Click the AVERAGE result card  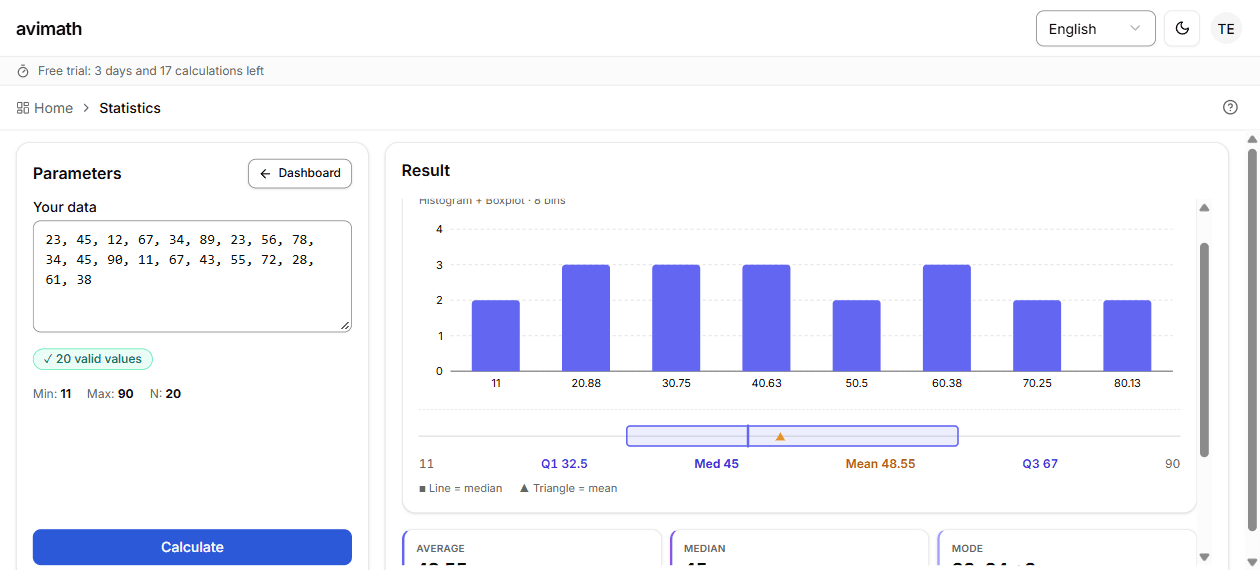click(x=532, y=549)
